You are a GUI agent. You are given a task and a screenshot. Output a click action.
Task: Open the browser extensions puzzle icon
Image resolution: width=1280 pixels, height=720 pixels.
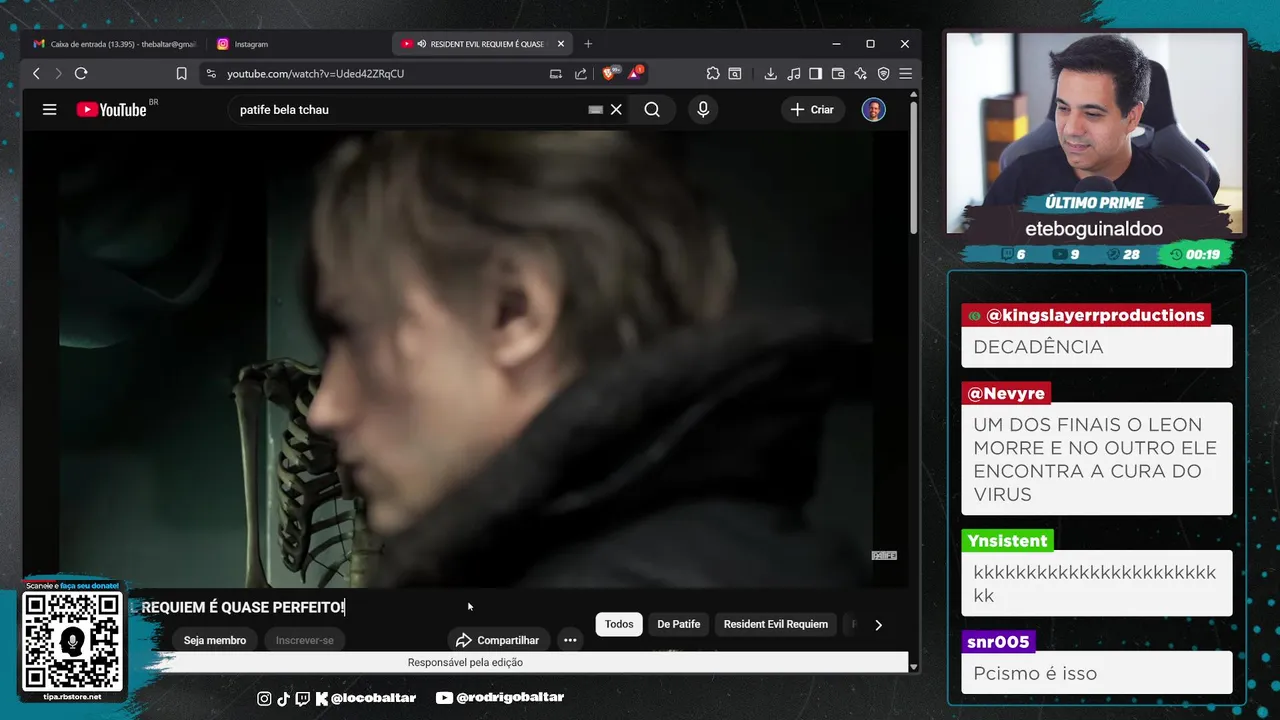point(713,73)
